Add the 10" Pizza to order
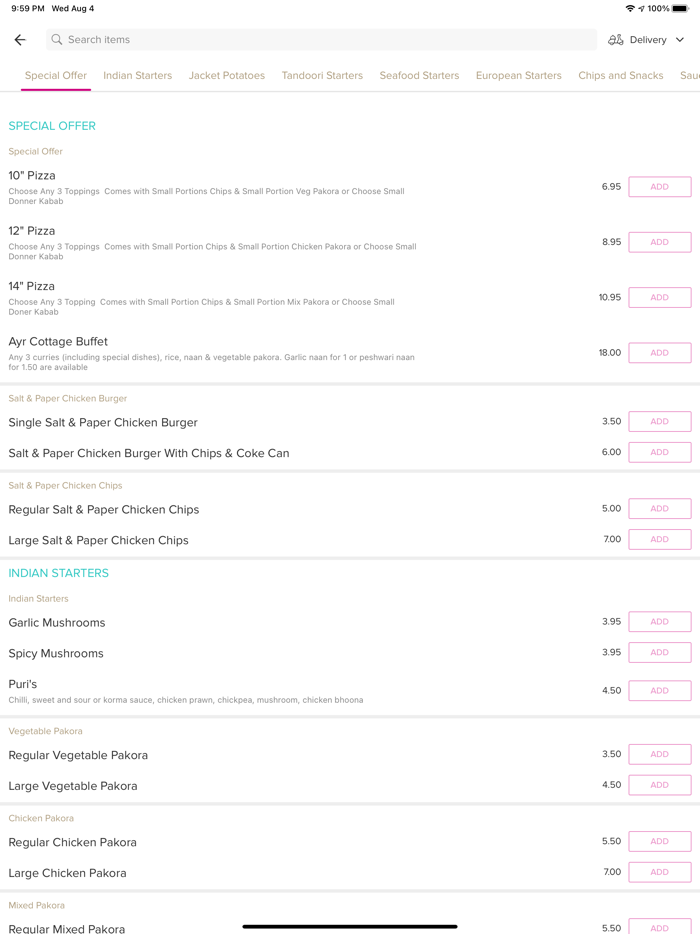Image resolution: width=700 pixels, height=934 pixels. coord(659,187)
